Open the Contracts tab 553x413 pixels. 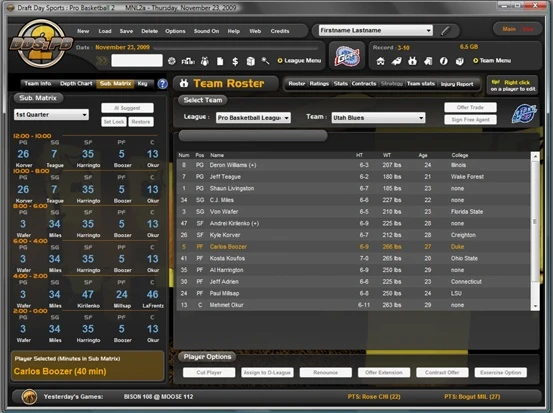[x=364, y=84]
